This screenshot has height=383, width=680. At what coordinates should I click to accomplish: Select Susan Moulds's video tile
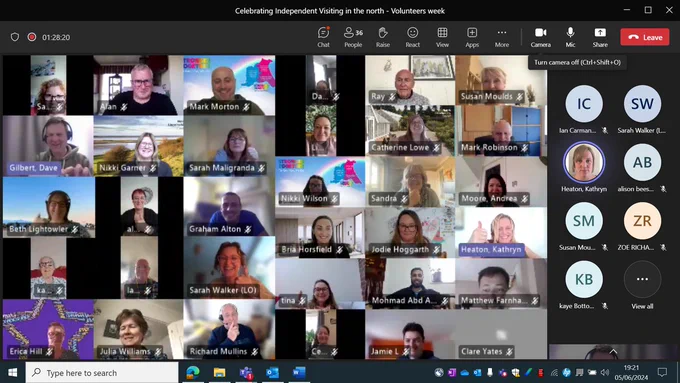point(501,80)
